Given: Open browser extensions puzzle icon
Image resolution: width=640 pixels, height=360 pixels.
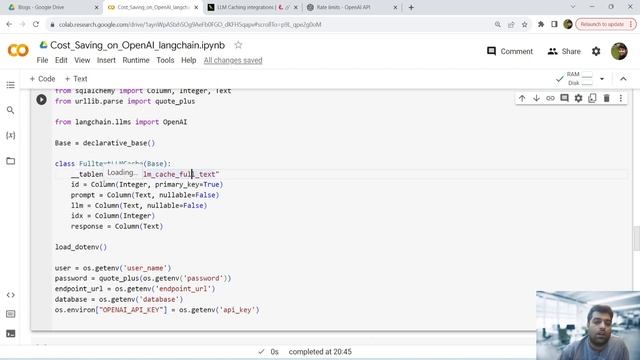Looking at the screenshot, I should pos(541,24).
